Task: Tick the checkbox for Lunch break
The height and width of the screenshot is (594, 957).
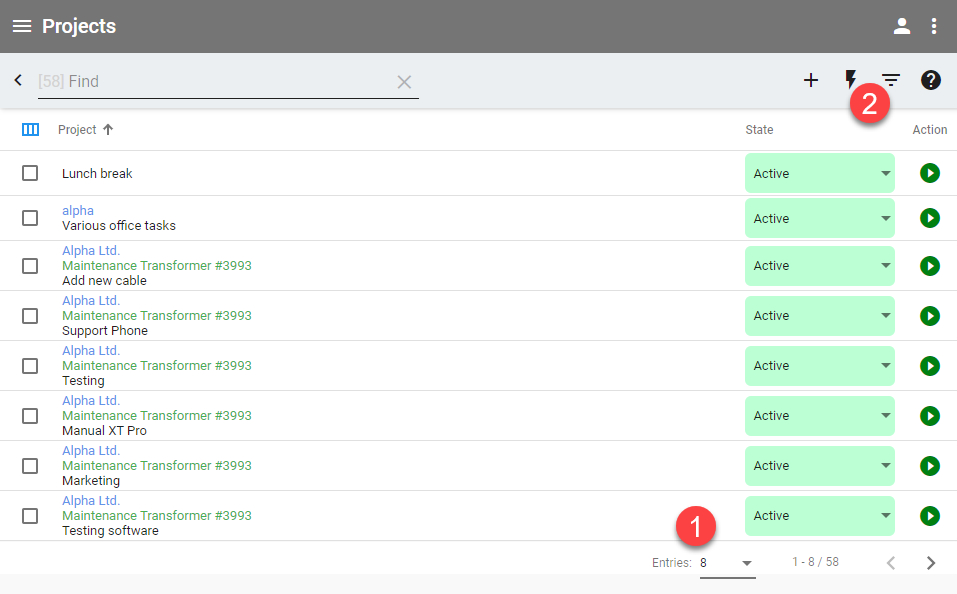Action: click(30, 173)
